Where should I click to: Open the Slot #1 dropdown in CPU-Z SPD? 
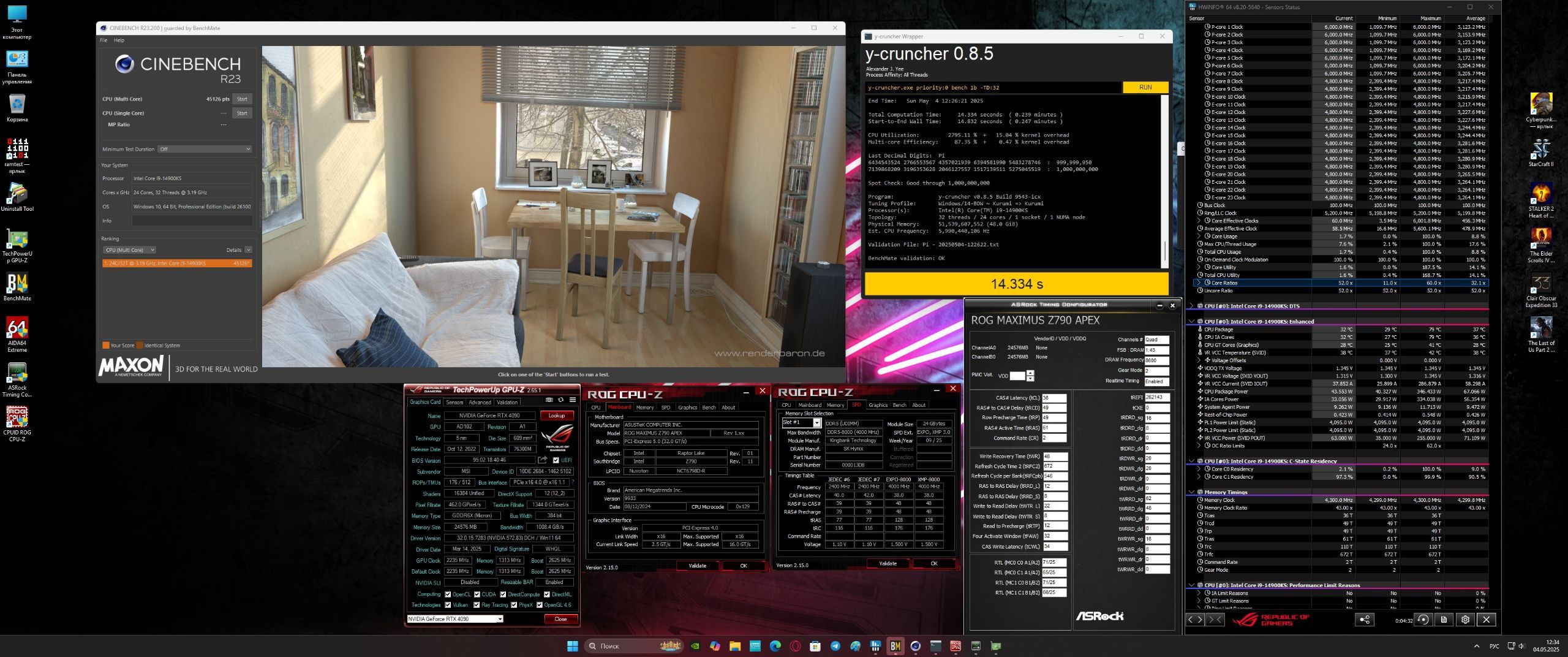(801, 422)
